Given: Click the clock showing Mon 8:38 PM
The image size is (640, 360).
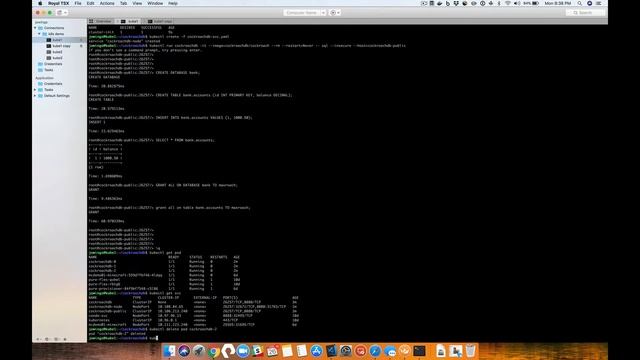Looking at the screenshot, I should (x=558, y=3).
